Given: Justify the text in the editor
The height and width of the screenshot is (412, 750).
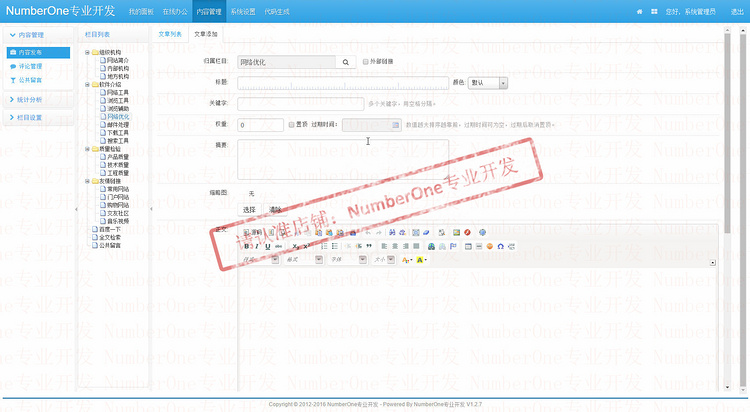Looking at the screenshot, I should 416,246.
